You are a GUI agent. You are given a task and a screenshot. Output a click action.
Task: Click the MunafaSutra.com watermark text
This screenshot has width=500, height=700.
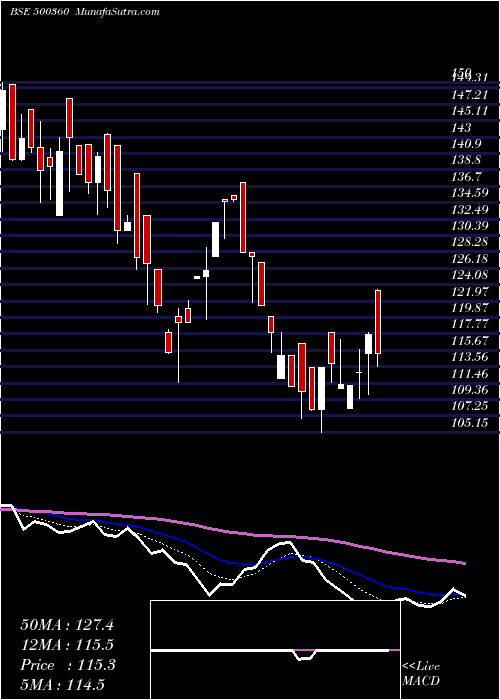point(118,12)
